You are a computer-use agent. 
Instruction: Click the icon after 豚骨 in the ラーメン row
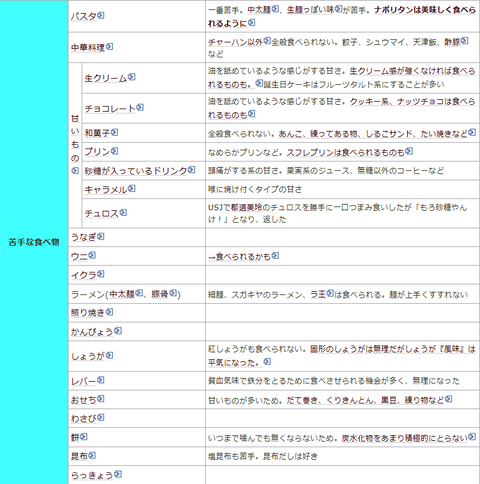173,293
